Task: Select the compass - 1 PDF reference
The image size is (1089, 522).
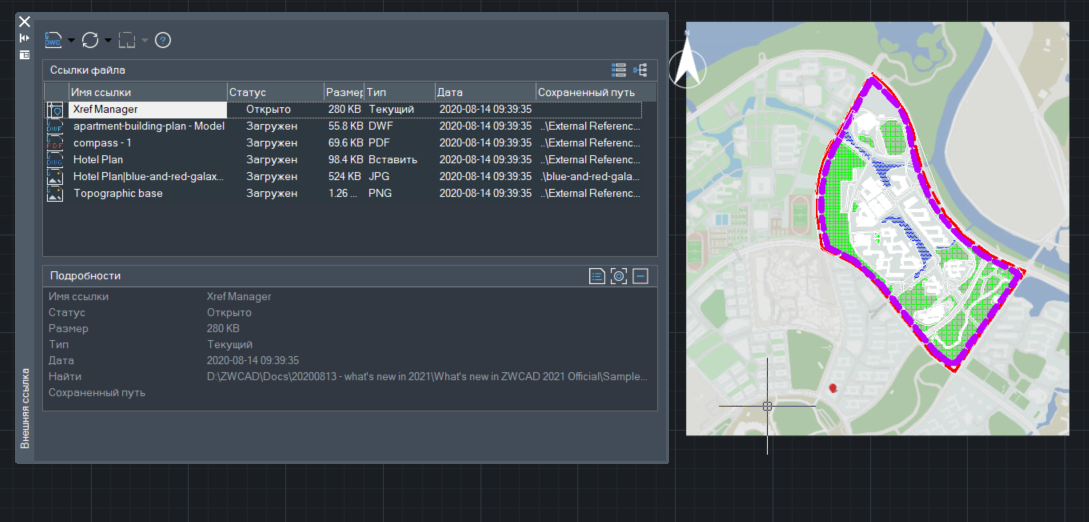Action: coord(103,143)
